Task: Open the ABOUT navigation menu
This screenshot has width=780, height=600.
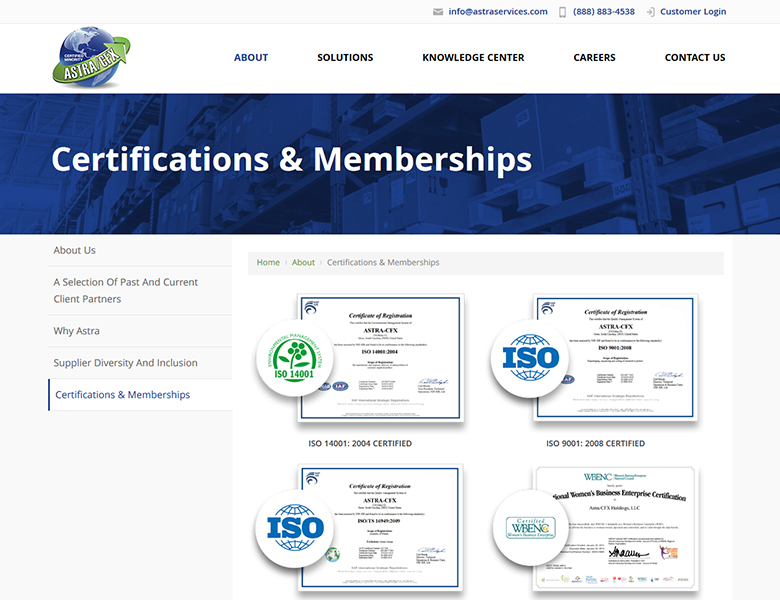Action: [251, 58]
